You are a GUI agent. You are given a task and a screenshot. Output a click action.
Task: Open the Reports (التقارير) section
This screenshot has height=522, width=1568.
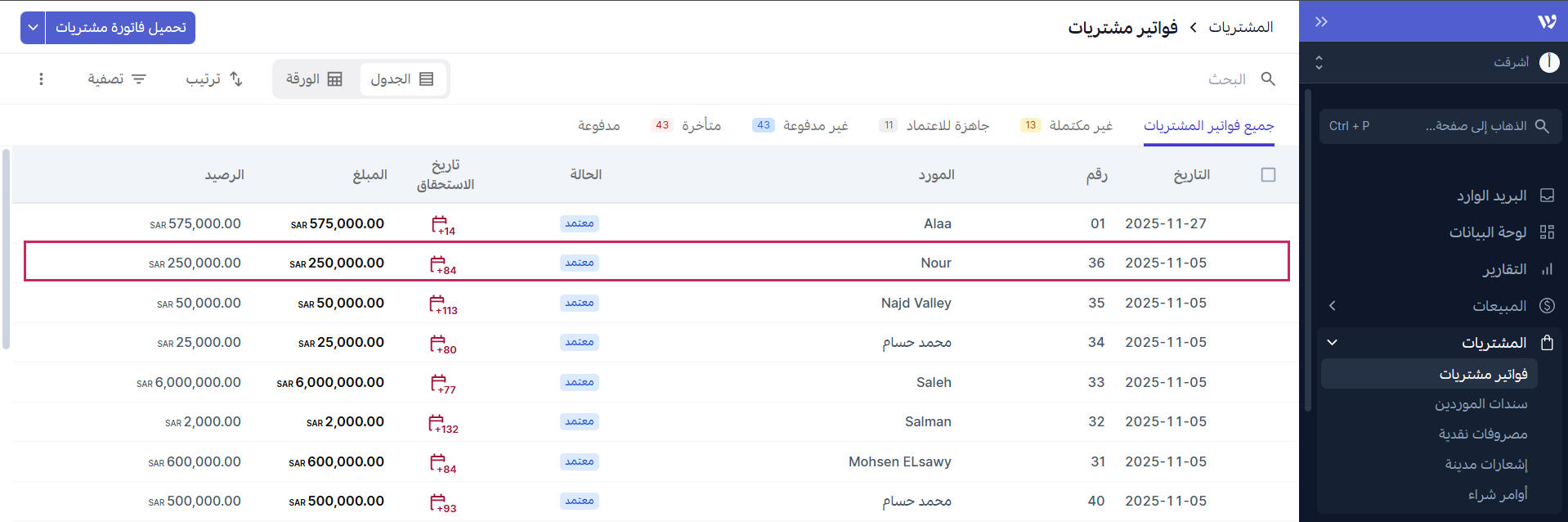point(1504,269)
